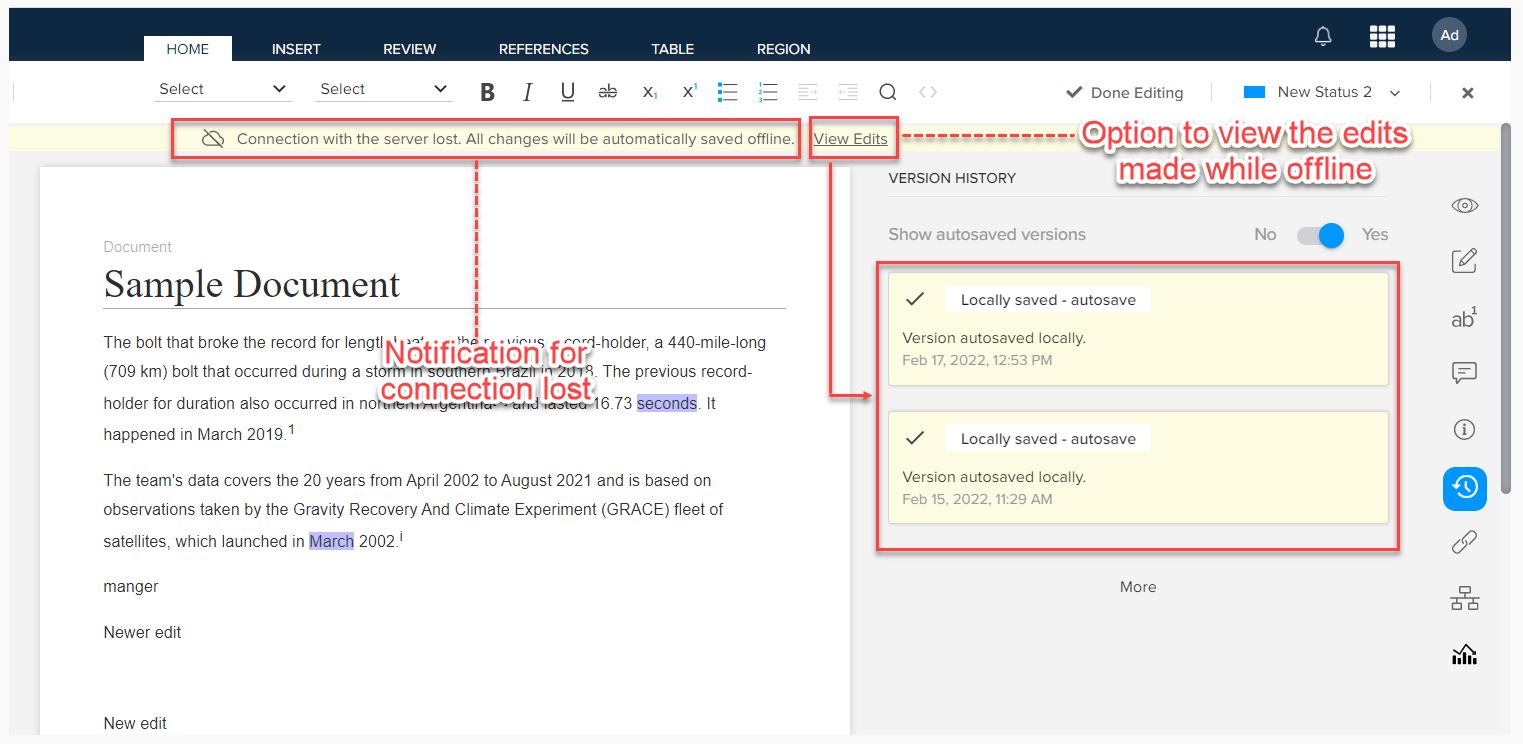
Task: Switch to the REGION tab
Action: (784, 49)
